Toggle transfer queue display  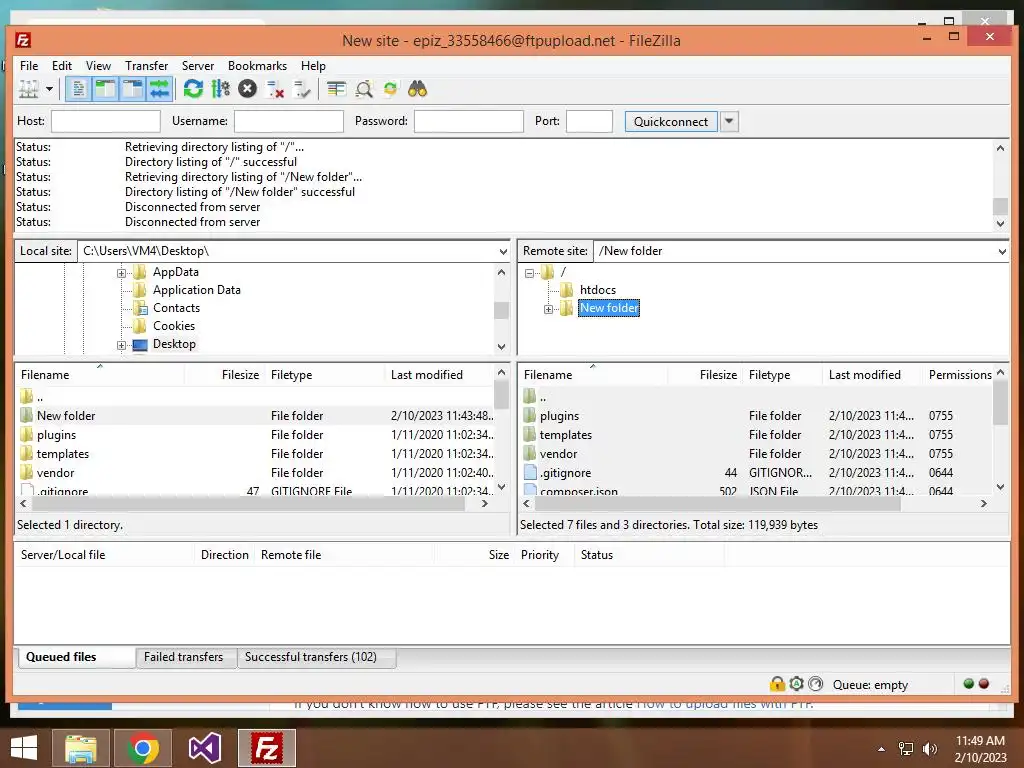(159, 89)
